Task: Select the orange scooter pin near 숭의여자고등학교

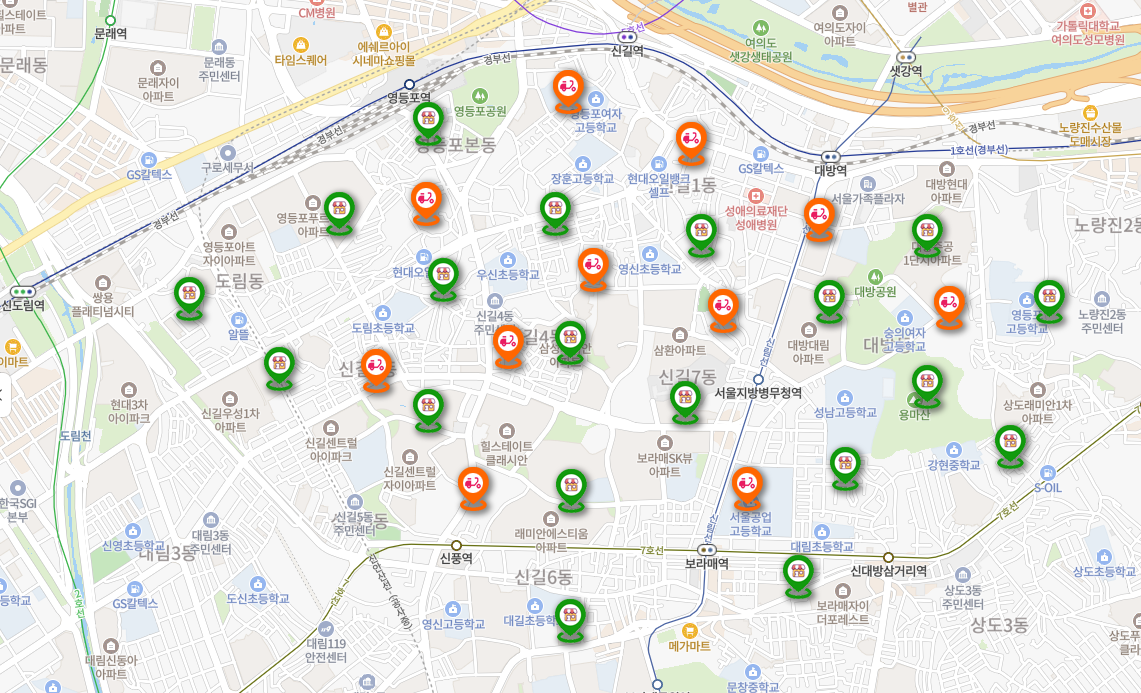Action: [x=948, y=304]
